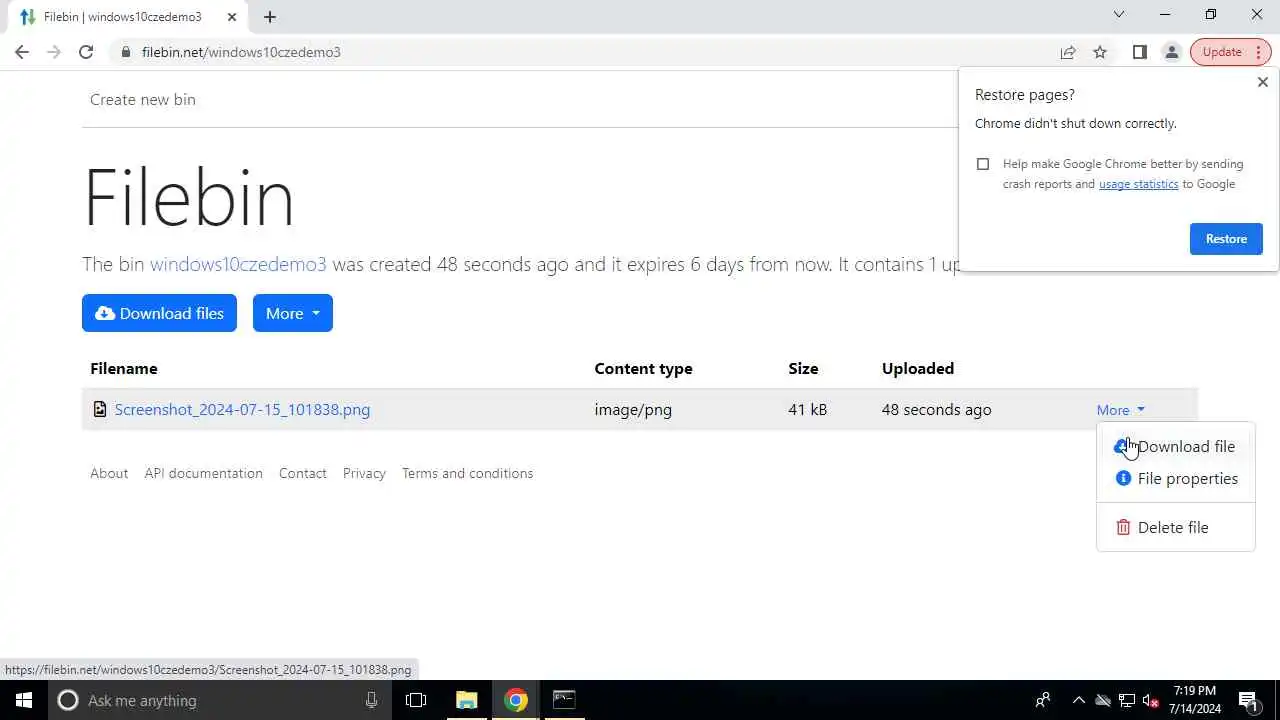The image size is (1280, 720).
Task: Close the Filebin browser tab
Action: (x=232, y=17)
